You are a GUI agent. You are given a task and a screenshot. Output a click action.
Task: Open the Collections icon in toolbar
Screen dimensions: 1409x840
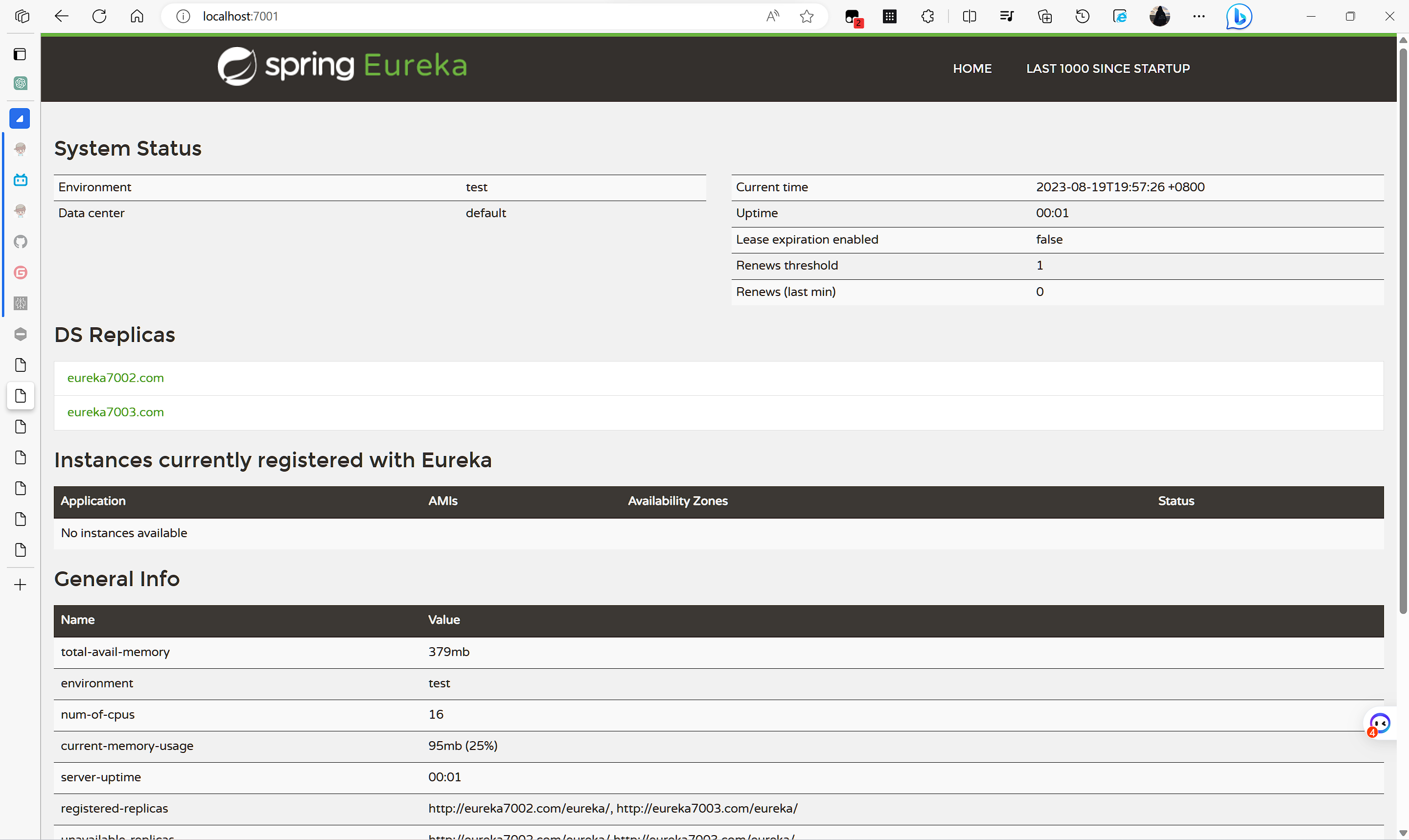1044,17
